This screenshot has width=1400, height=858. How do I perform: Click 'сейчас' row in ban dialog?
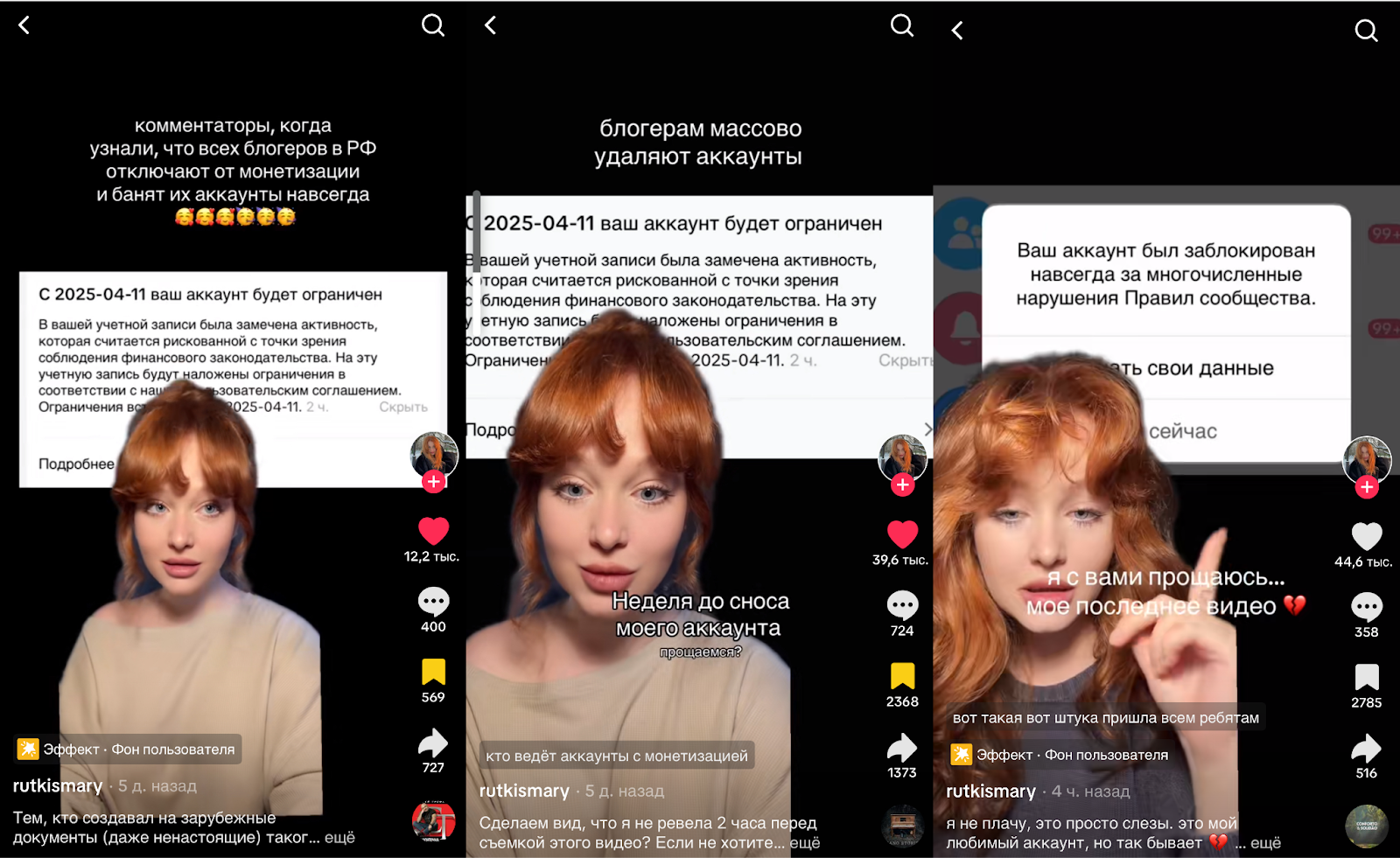[x=1165, y=431]
